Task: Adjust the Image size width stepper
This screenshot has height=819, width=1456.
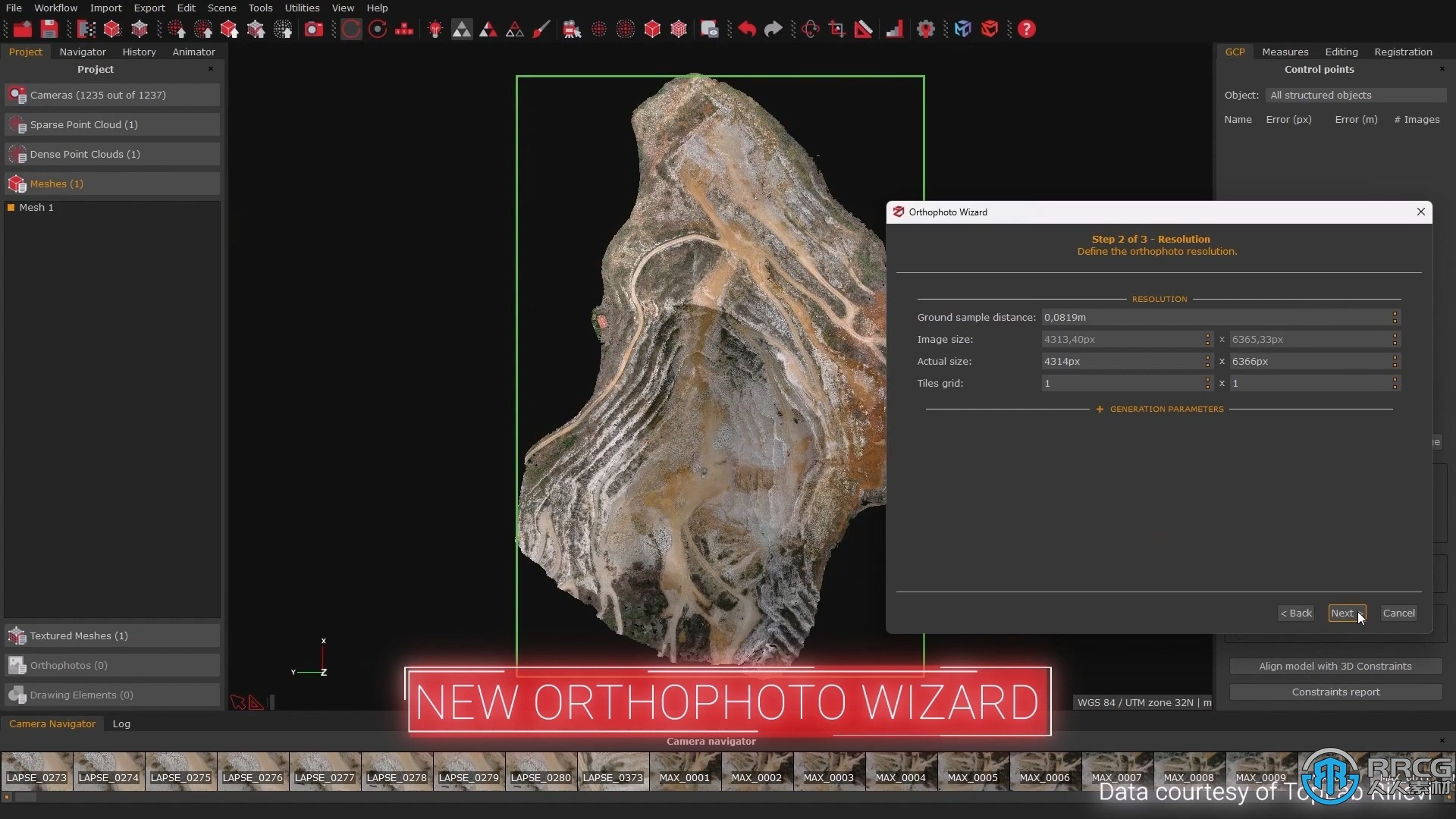Action: [x=1207, y=339]
